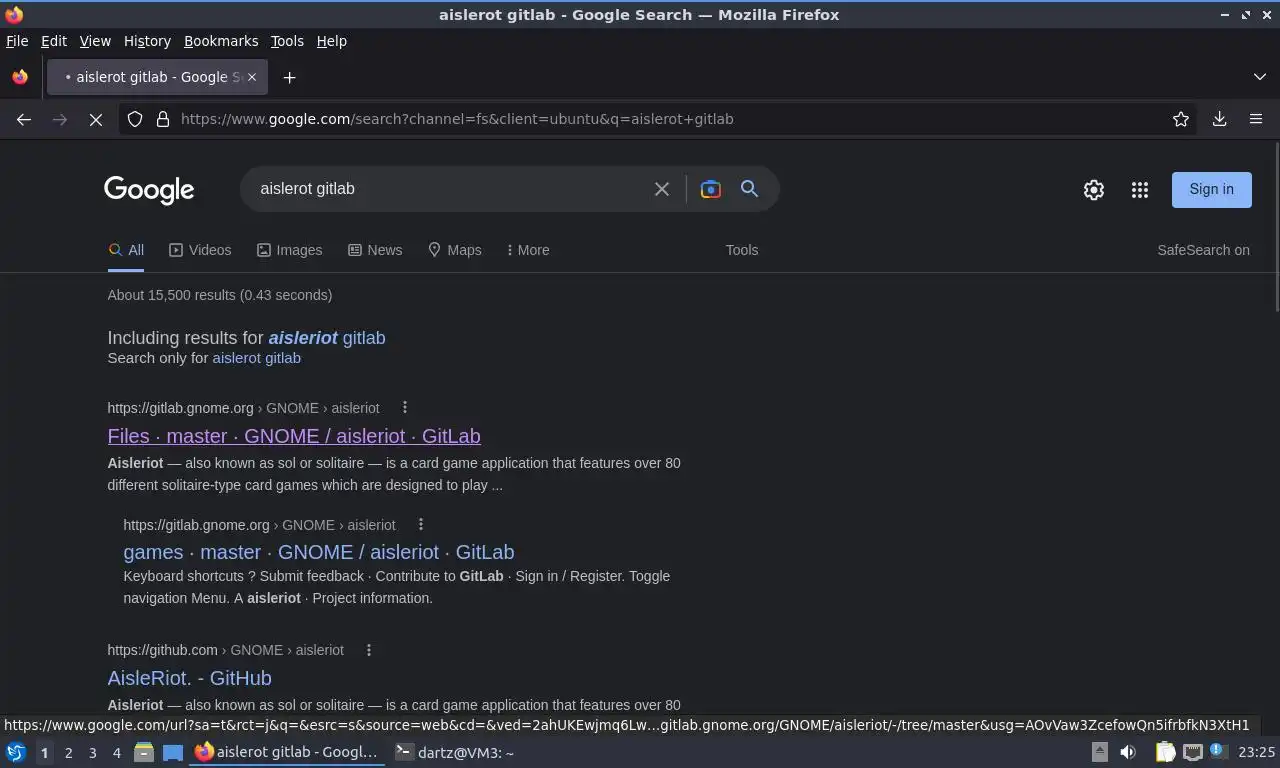Switch to workspace 3

point(92,753)
